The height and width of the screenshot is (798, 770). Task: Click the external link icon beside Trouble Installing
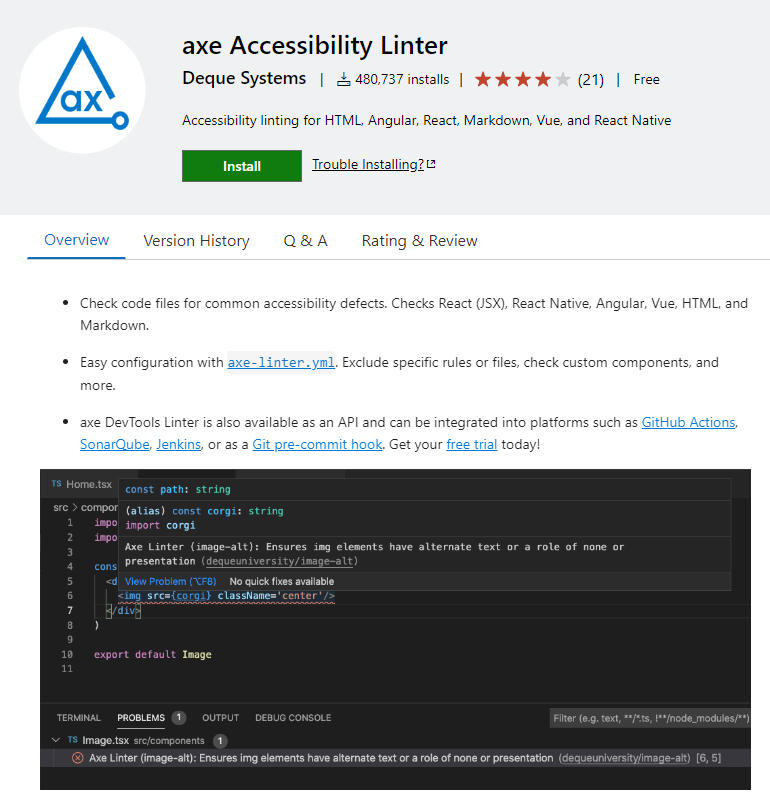coord(431,165)
